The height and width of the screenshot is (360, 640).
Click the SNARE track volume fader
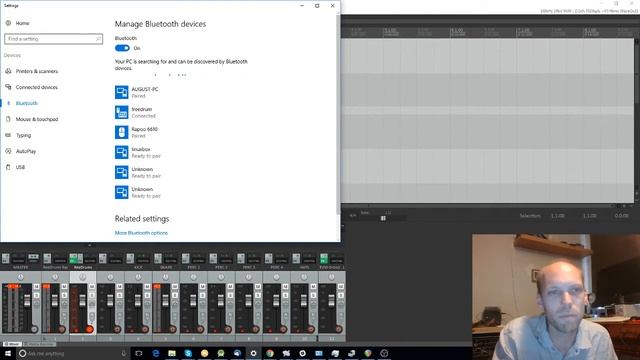[165, 300]
